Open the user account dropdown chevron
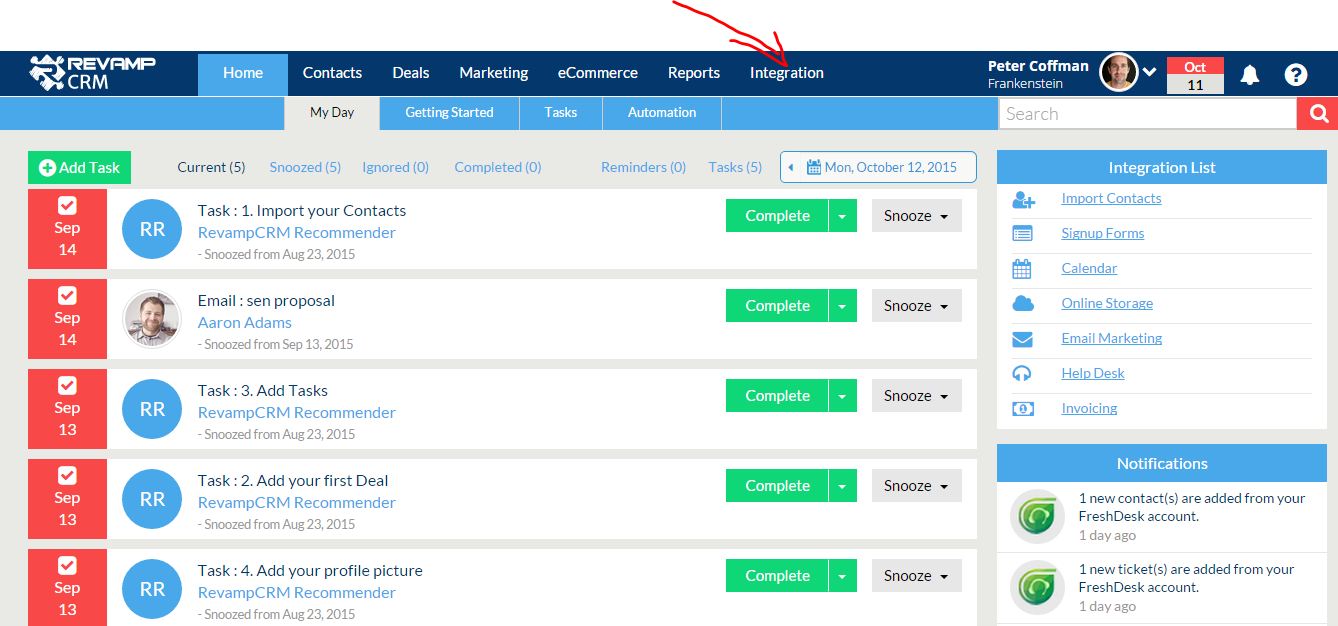 1149,73
